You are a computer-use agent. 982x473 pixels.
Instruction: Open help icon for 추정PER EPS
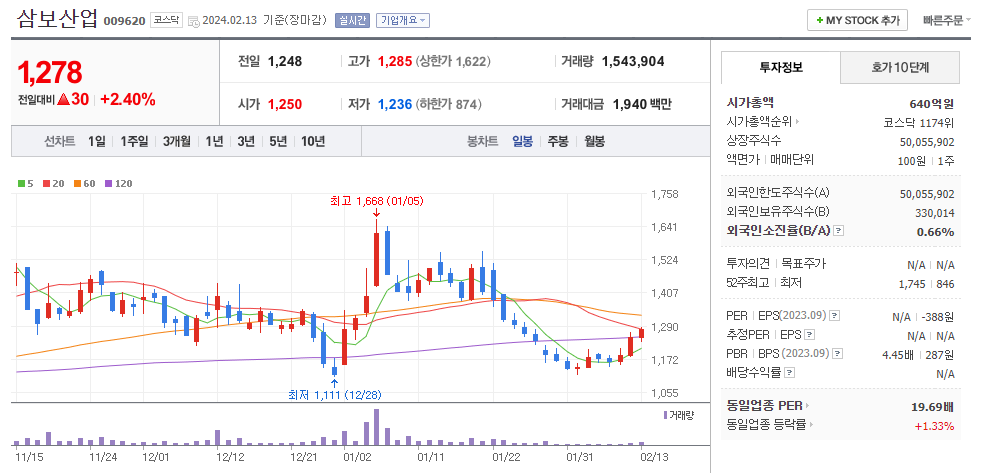coord(810,335)
